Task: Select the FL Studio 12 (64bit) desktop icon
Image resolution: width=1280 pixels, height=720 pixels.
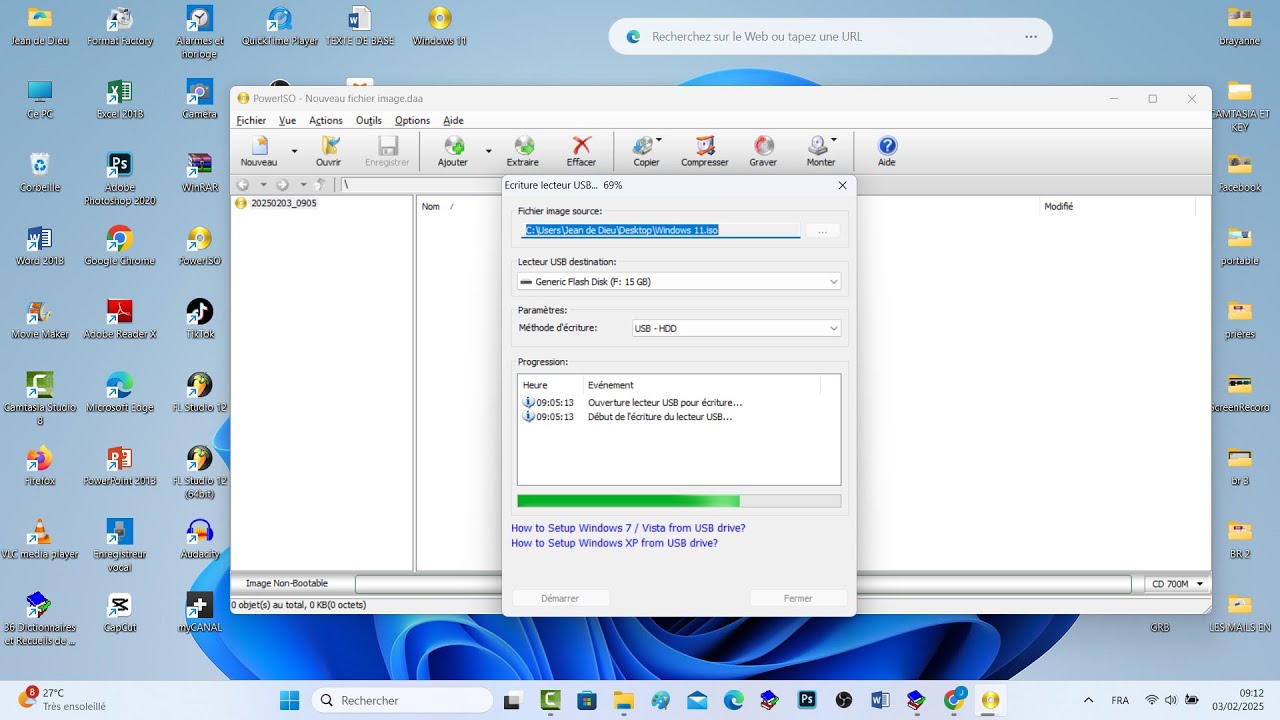Action: click(x=199, y=472)
